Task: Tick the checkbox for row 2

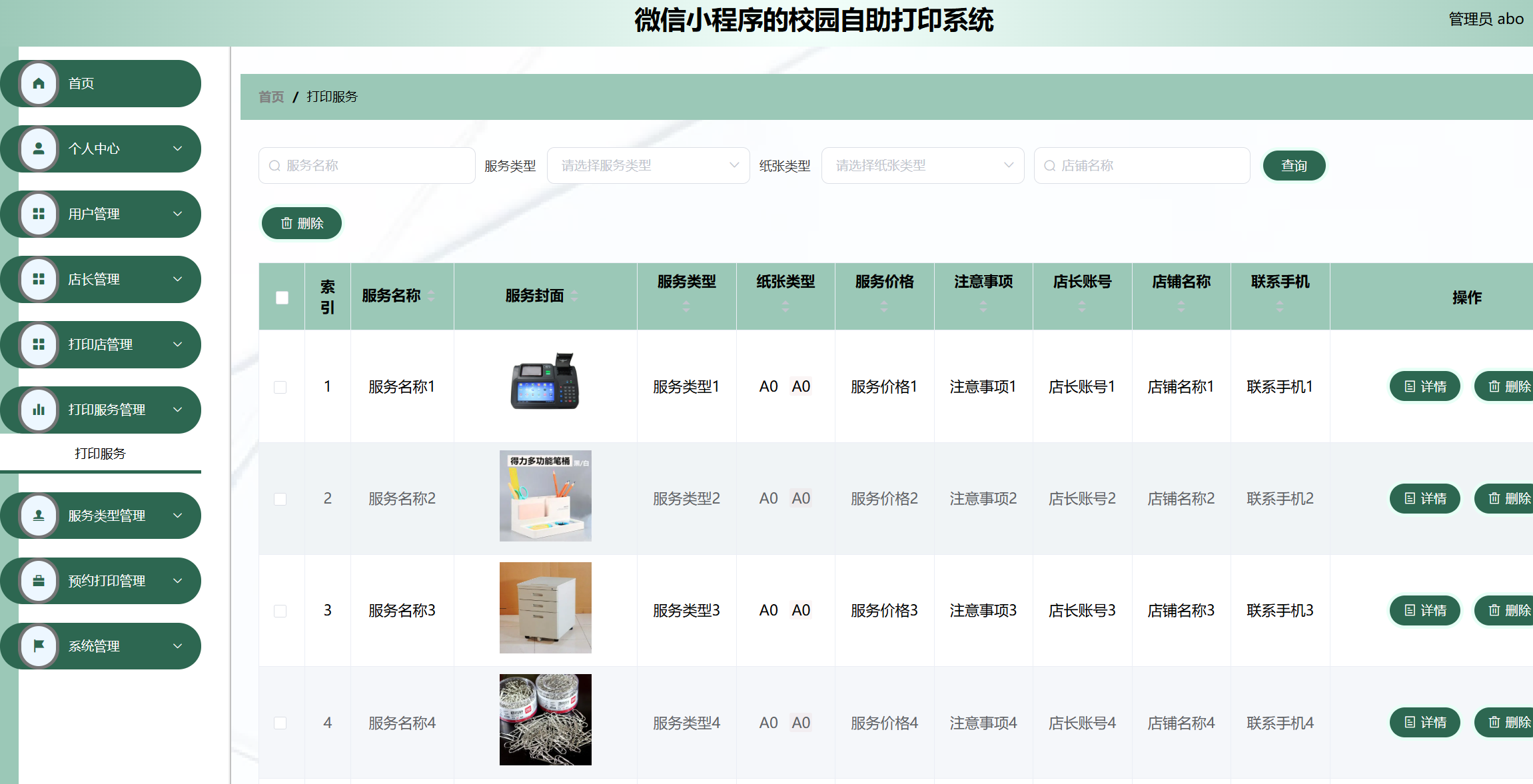Action: (x=281, y=498)
